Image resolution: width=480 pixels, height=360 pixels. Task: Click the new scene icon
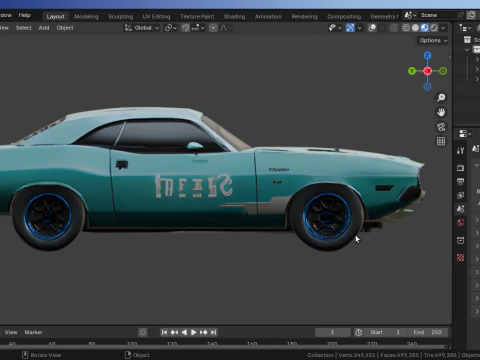(x=471, y=15)
